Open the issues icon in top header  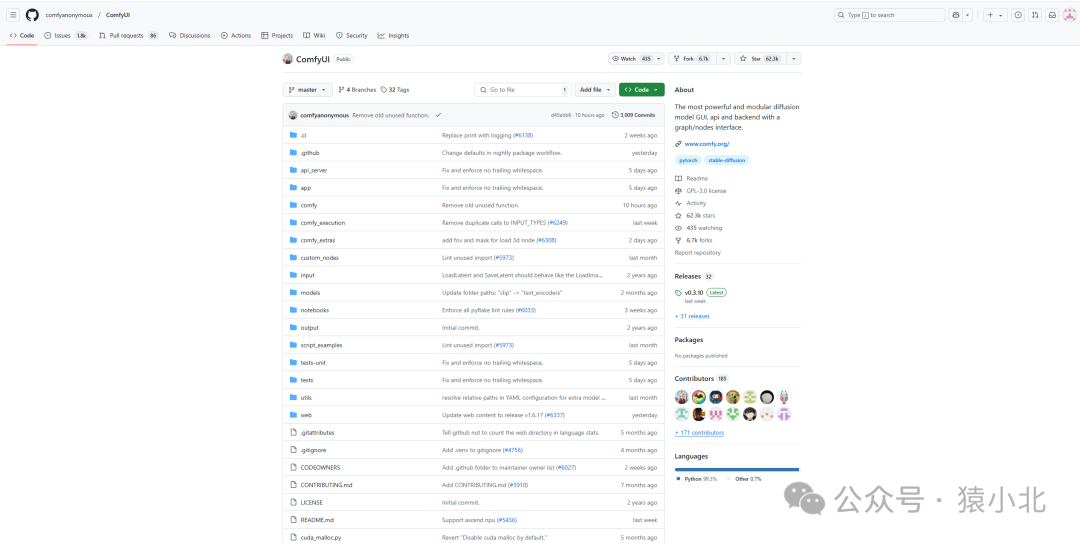[x=1017, y=14]
